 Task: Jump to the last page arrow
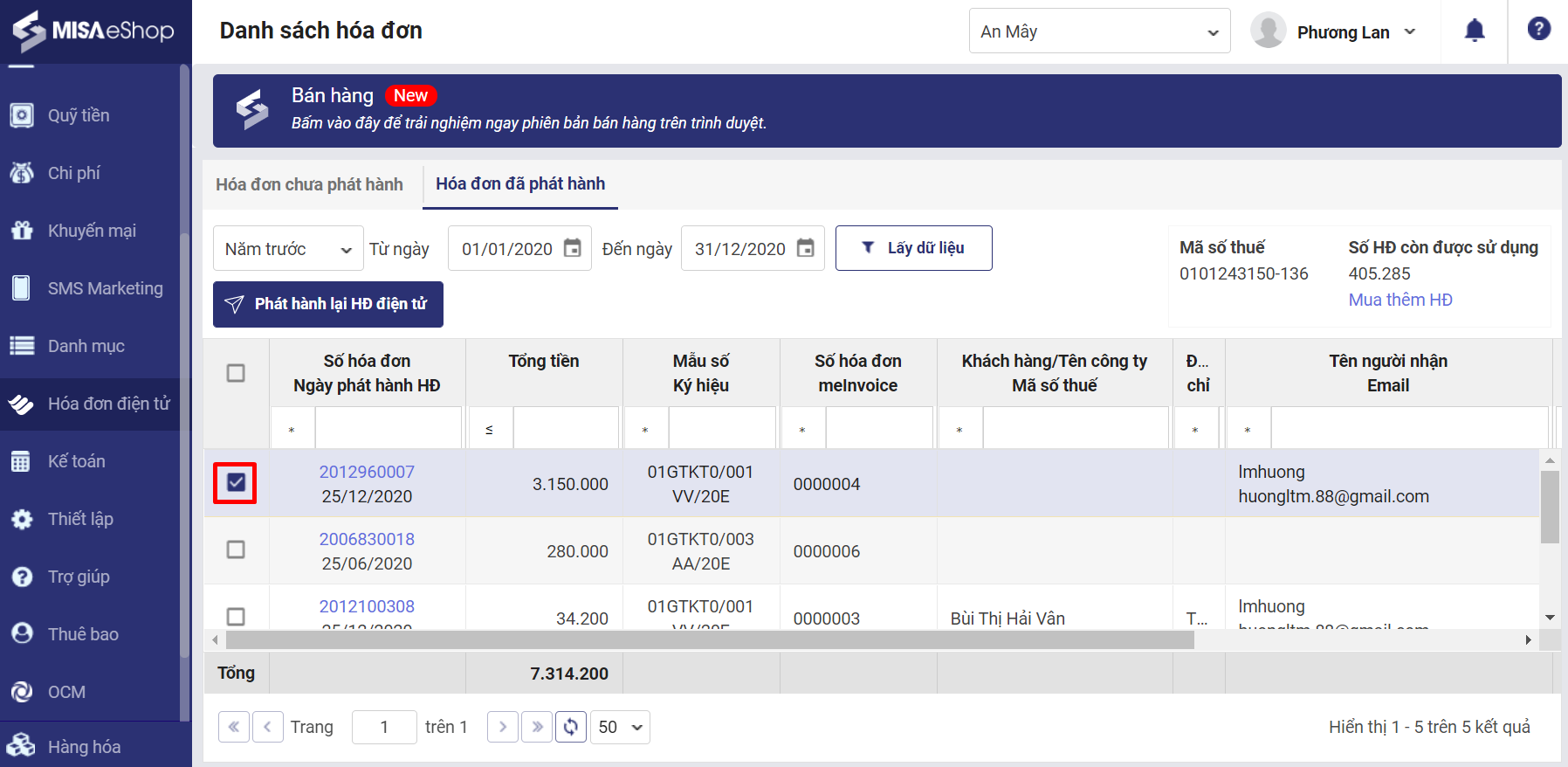pos(537,727)
